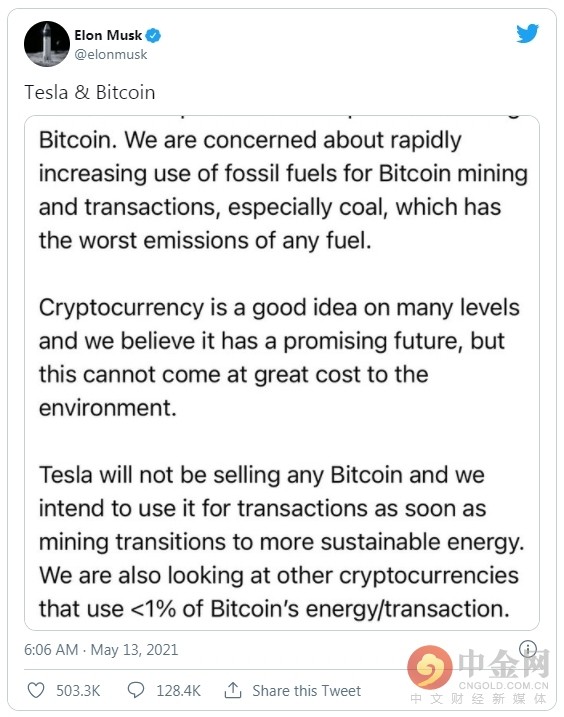Click the share upload arrow icon
Screen dimensions: 564x717
coord(233,690)
